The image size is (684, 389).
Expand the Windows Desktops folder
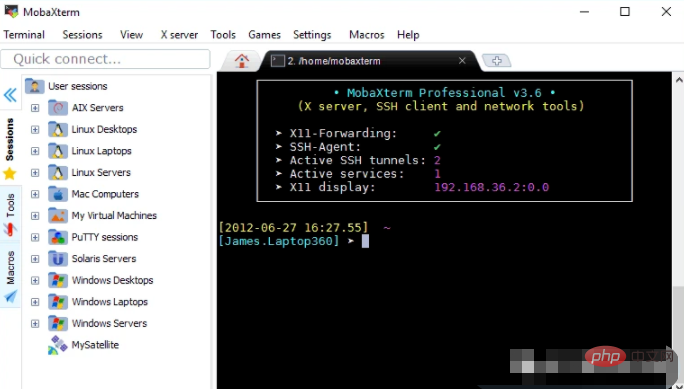click(x=35, y=280)
